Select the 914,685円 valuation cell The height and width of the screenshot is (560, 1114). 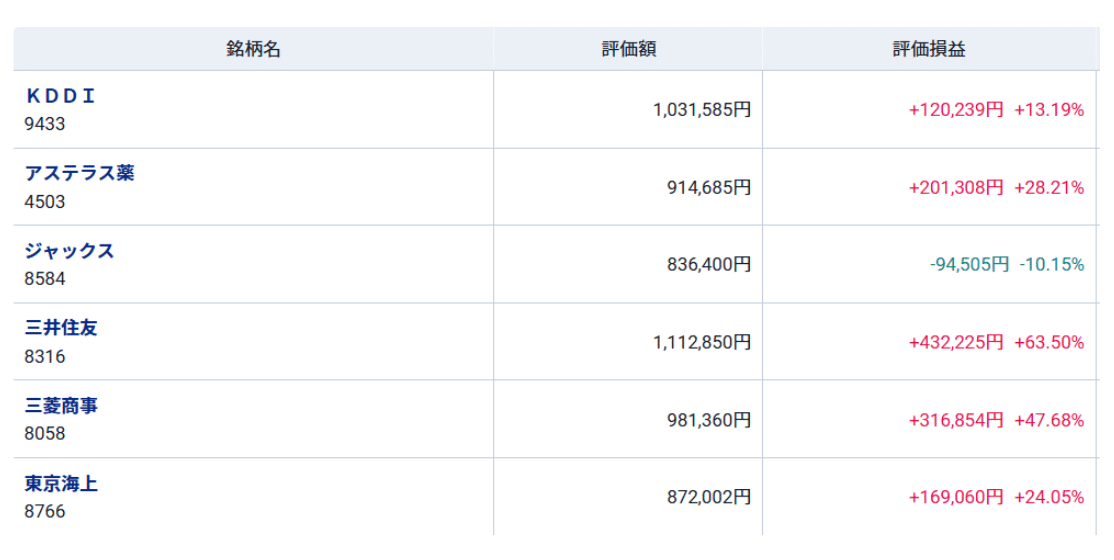pyautogui.click(x=708, y=187)
